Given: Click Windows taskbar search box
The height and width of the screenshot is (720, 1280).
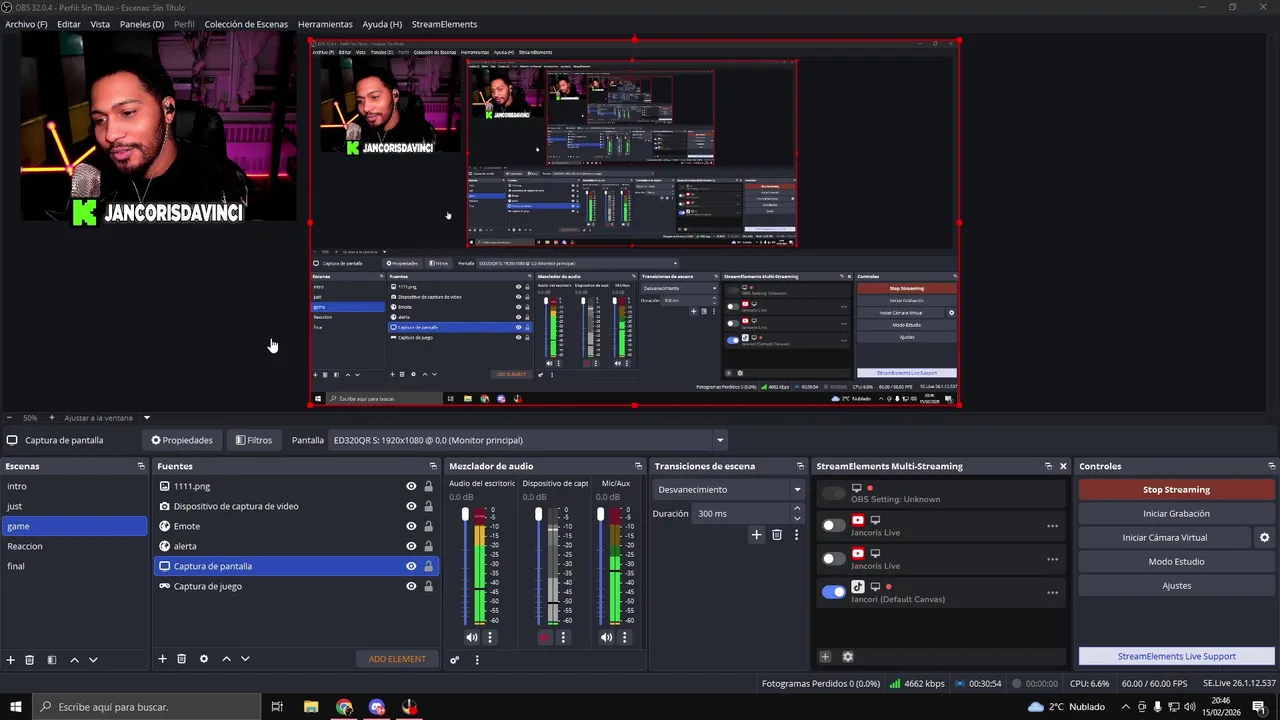Looking at the screenshot, I should pos(146,707).
